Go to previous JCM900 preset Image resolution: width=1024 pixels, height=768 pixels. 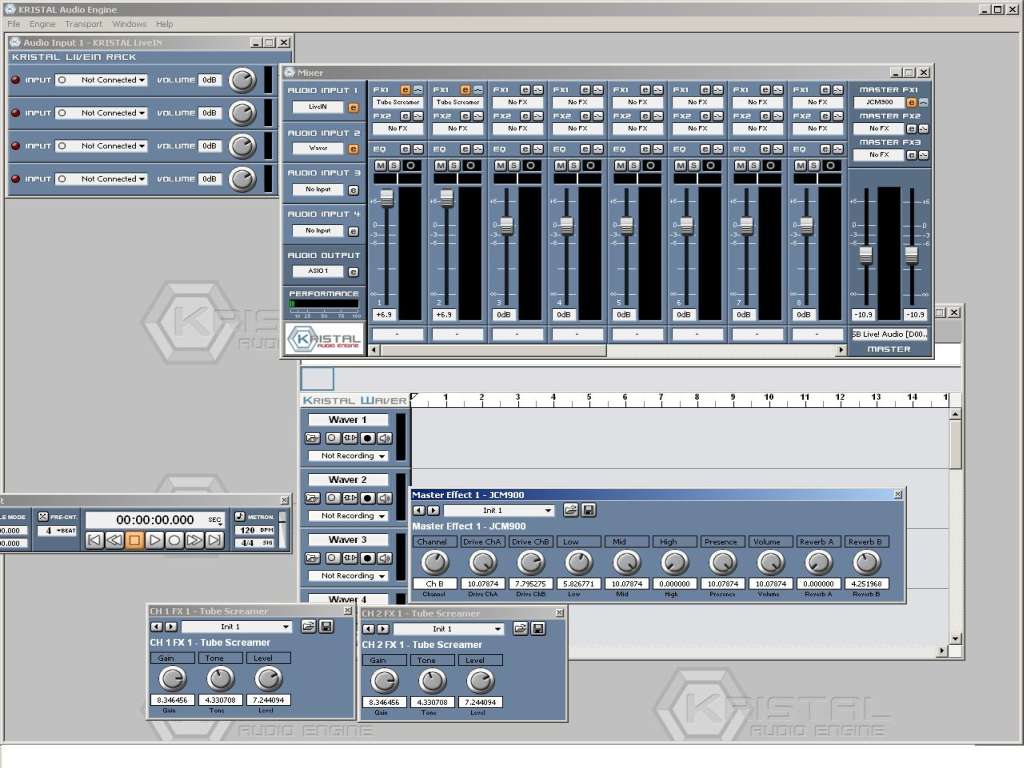click(419, 511)
